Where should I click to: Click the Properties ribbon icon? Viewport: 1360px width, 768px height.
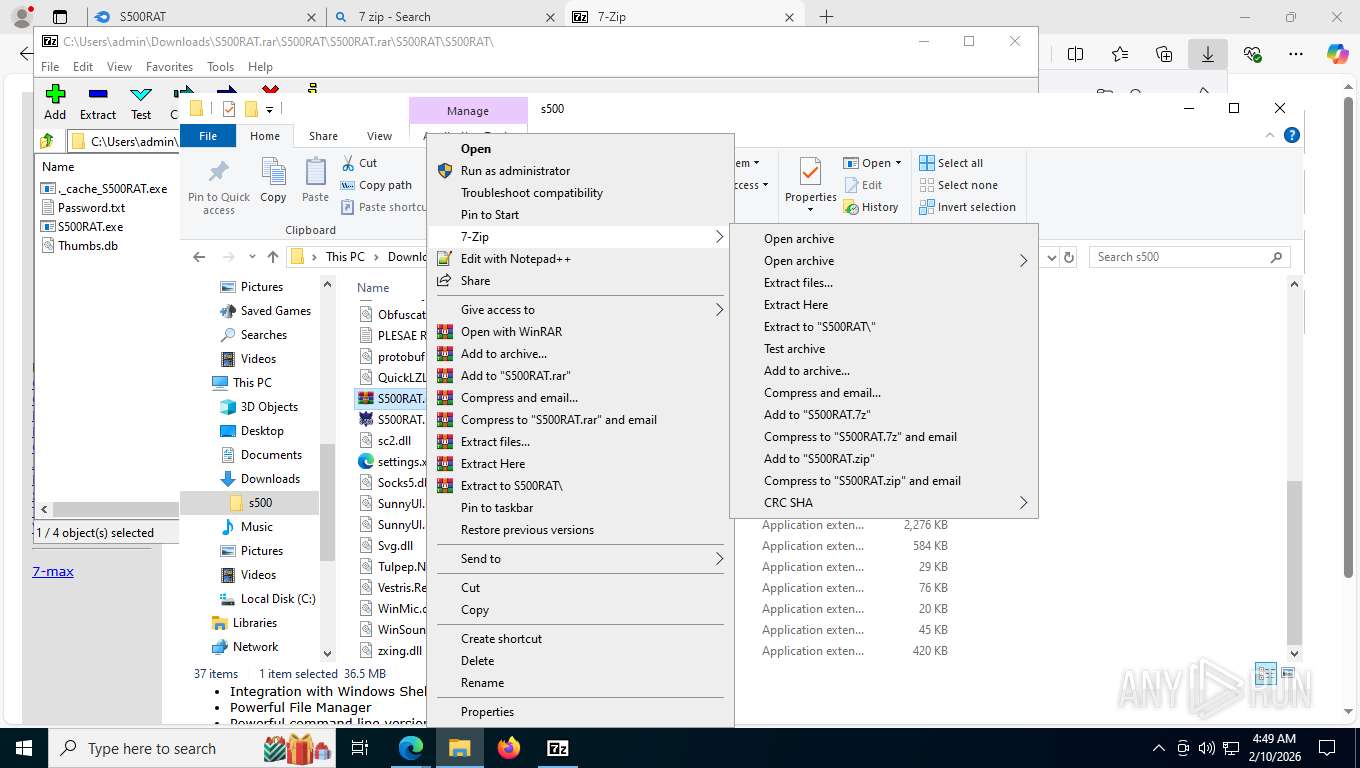(x=810, y=172)
